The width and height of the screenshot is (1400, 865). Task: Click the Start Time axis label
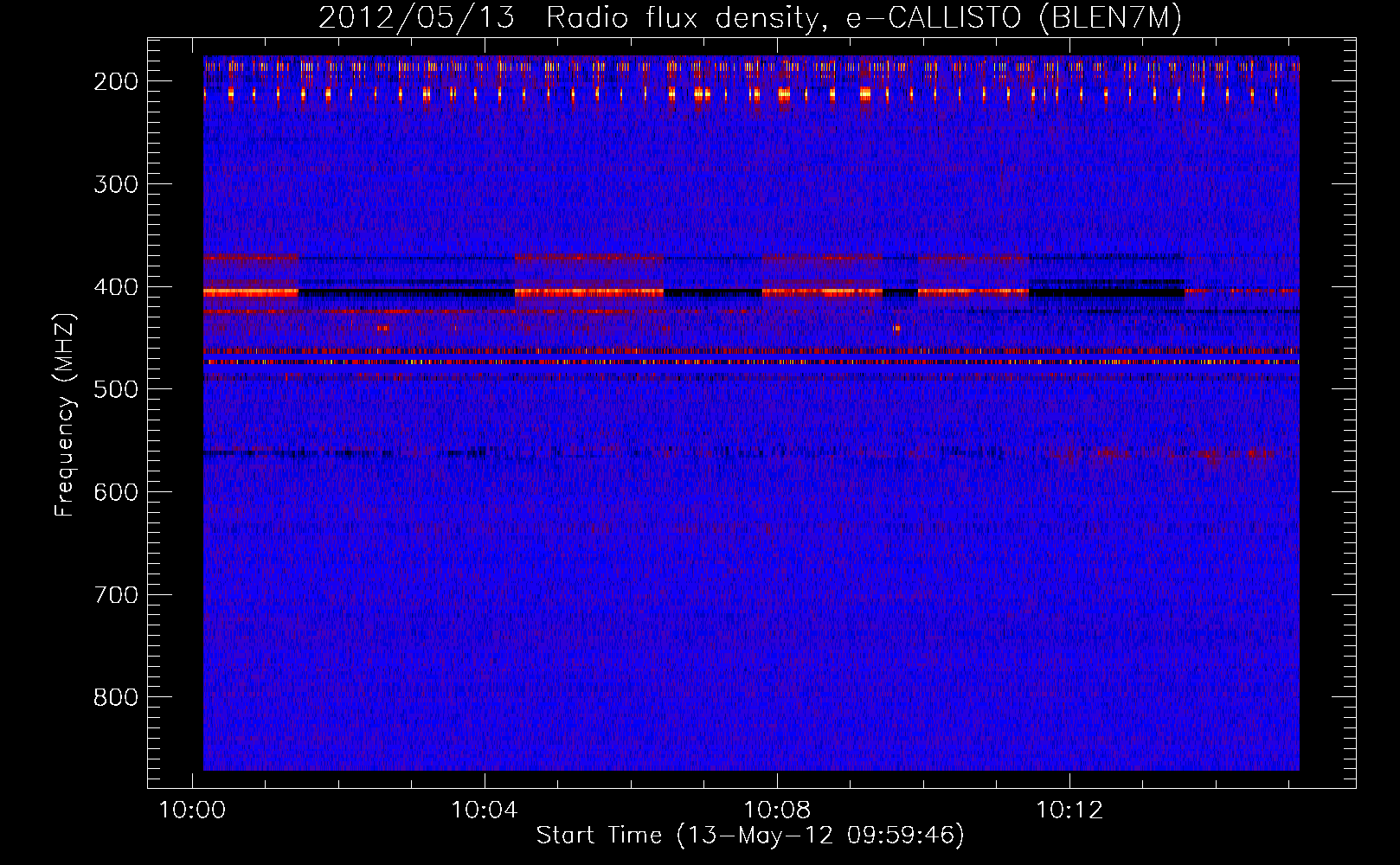(750, 836)
